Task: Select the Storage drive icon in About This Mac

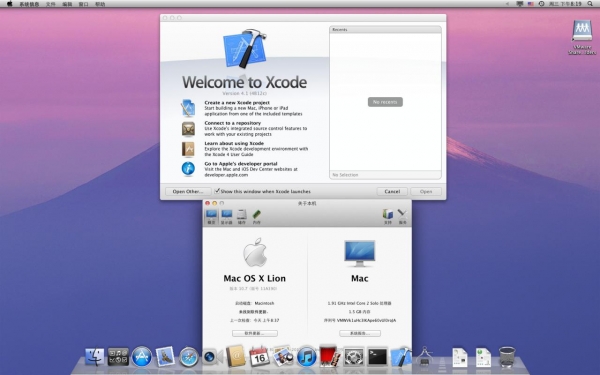Action: 242,217
